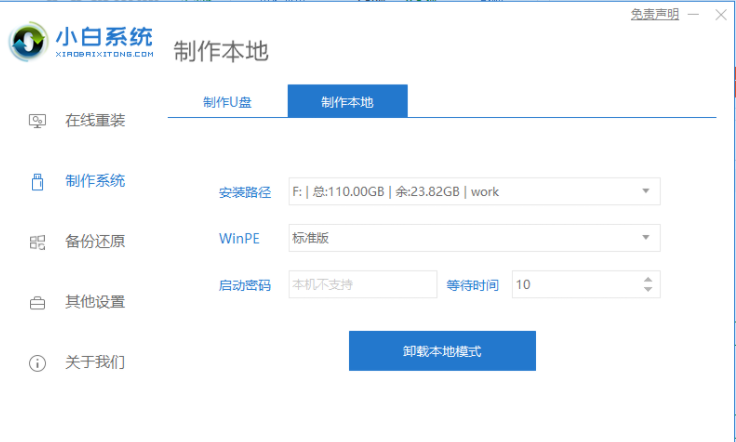Click the 备份还原 grid icon
Screen dimensions: 736x442
[38, 242]
